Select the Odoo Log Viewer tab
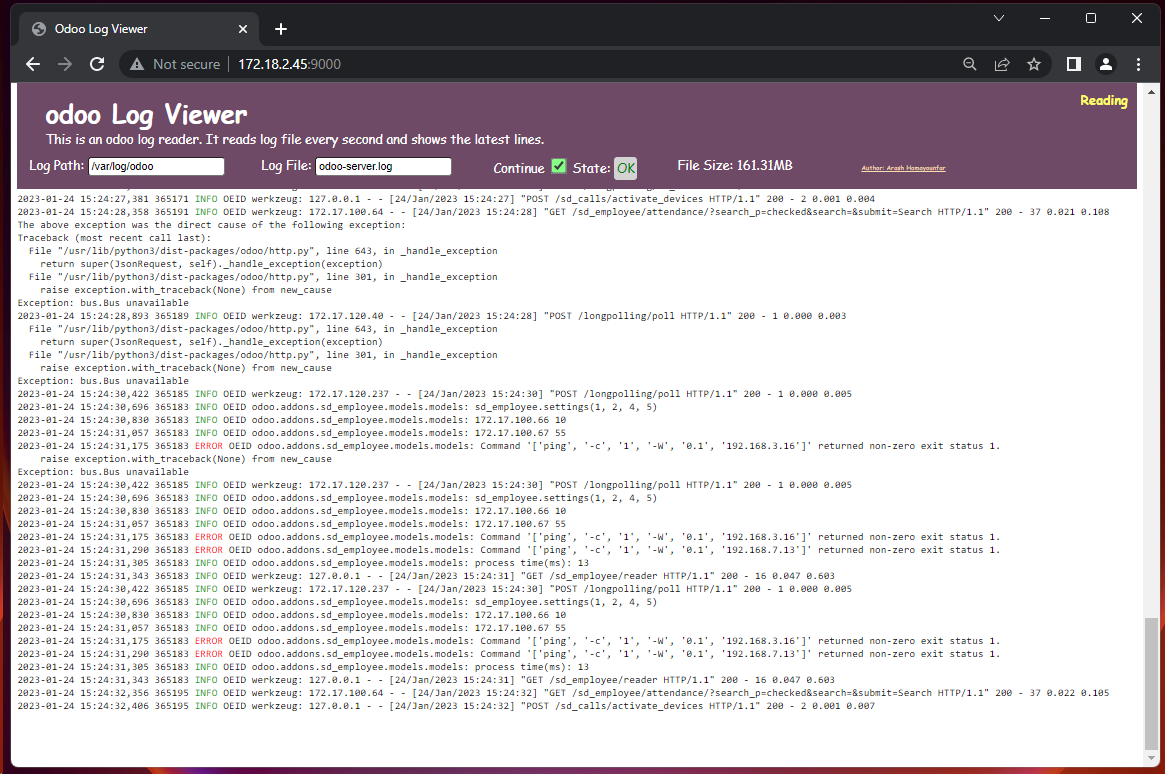 pos(137,29)
